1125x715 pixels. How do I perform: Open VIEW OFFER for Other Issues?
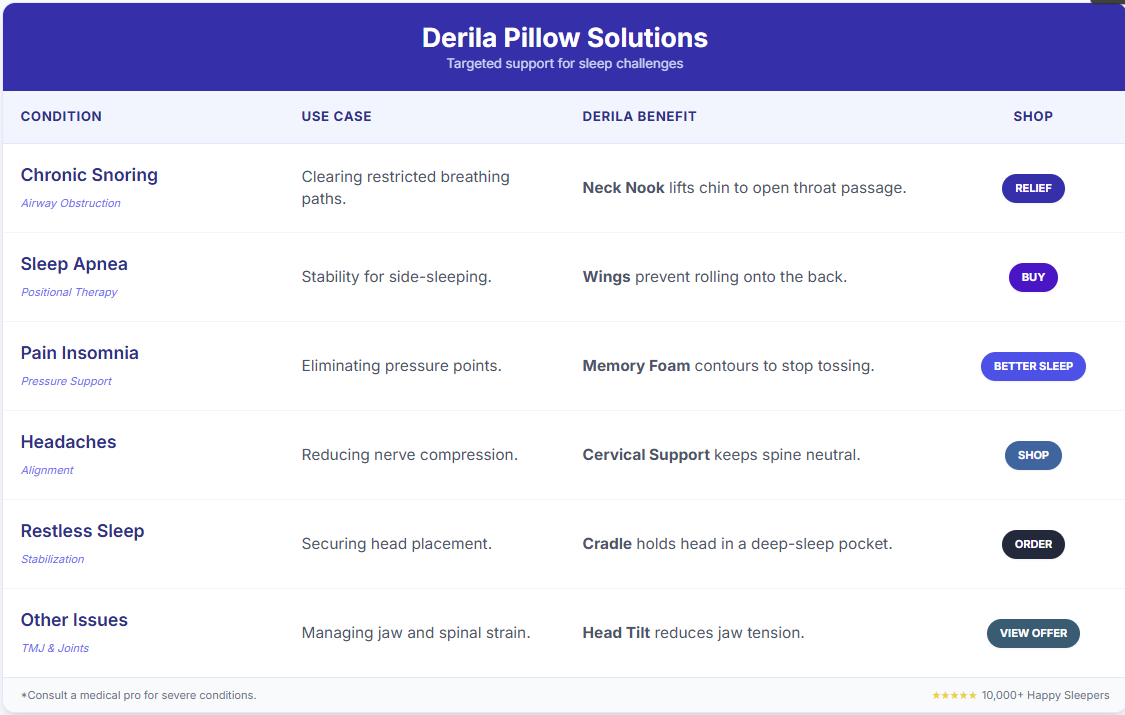1033,633
